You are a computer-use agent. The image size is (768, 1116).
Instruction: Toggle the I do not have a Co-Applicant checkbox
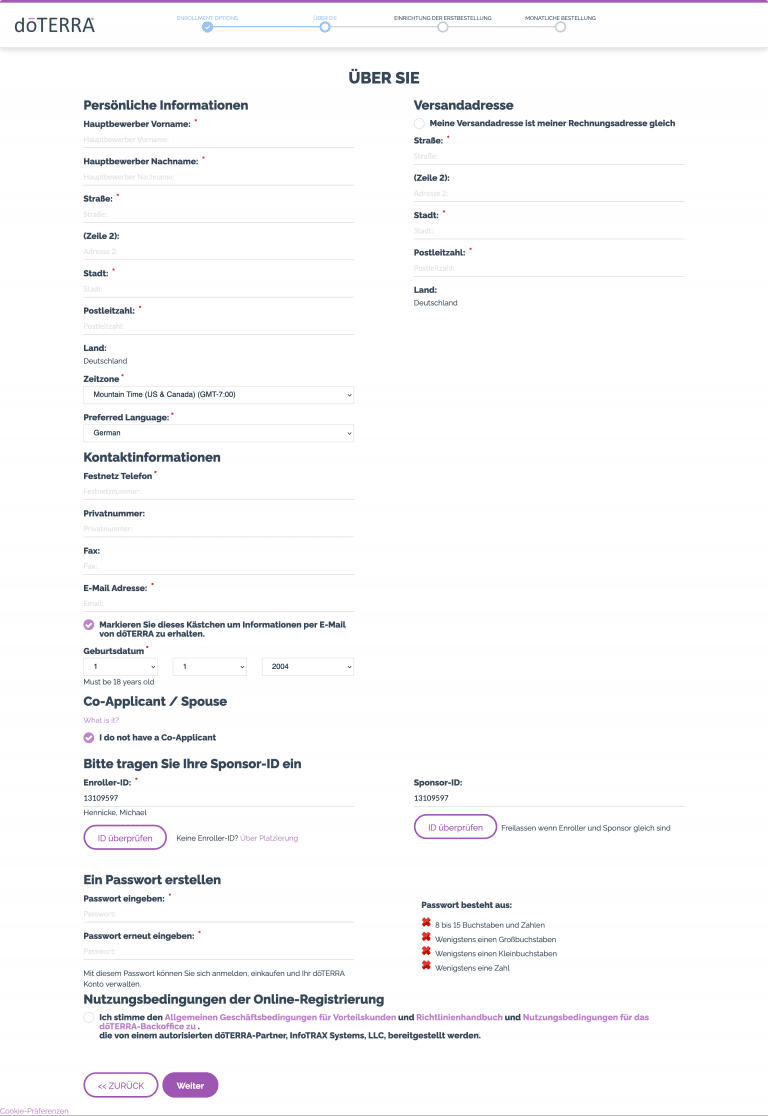pos(89,738)
